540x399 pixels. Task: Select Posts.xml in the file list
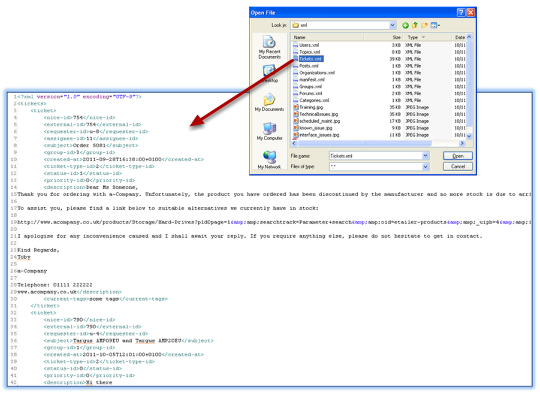[309, 66]
